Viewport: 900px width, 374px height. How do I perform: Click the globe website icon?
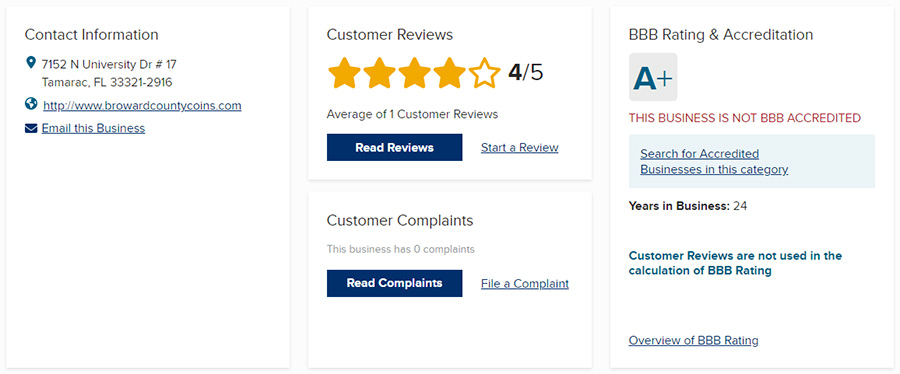[31, 104]
